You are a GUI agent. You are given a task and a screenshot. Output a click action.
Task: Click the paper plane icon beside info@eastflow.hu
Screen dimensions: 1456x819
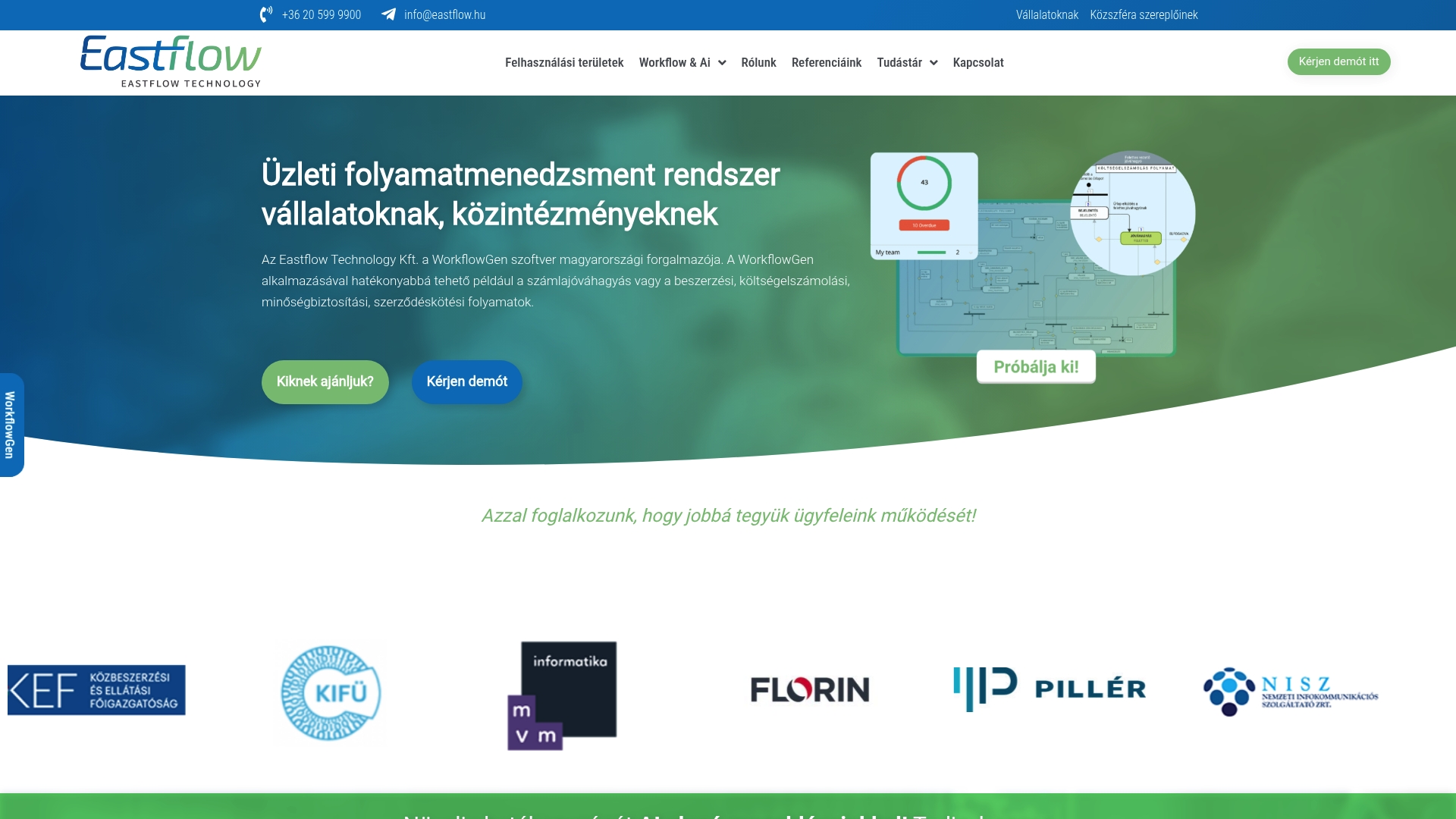click(388, 14)
